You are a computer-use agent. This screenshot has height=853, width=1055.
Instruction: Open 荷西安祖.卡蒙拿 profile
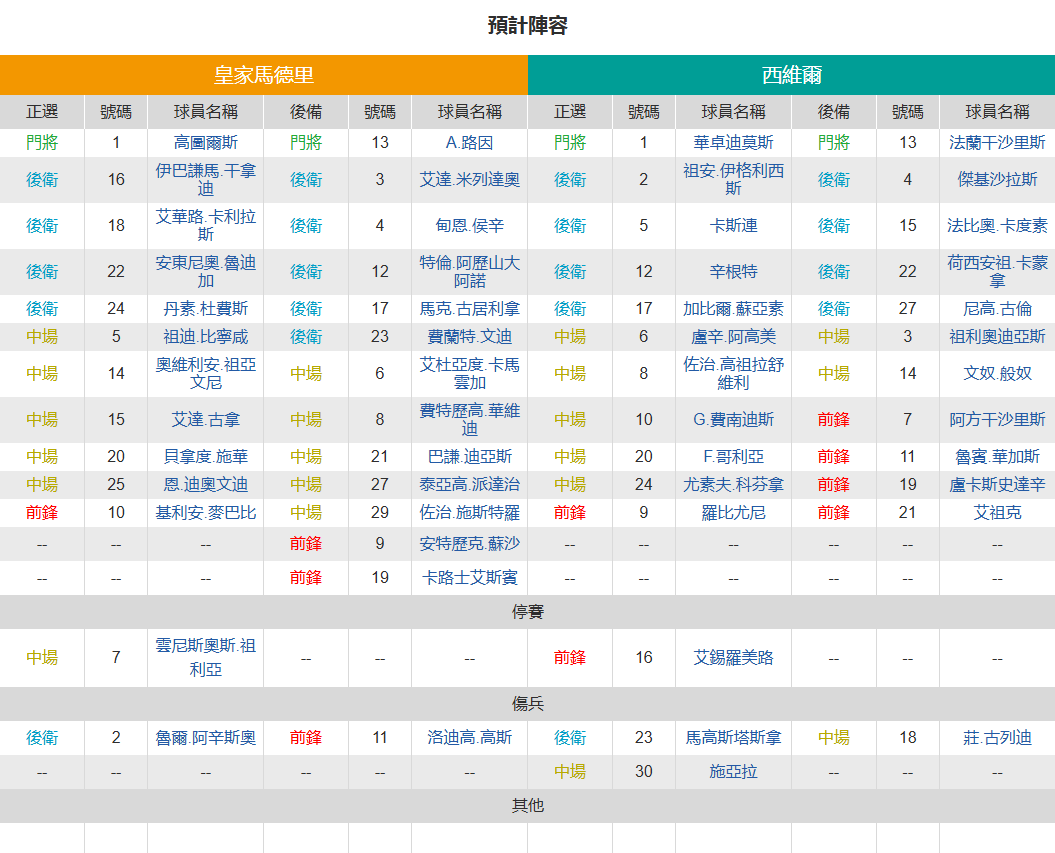pyautogui.click(x=997, y=272)
